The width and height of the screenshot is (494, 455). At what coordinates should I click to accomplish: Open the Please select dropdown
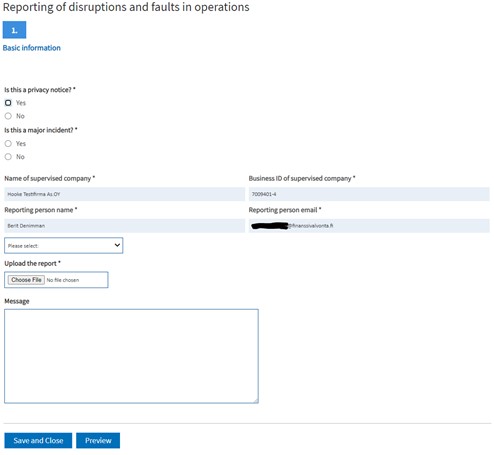[x=64, y=245]
